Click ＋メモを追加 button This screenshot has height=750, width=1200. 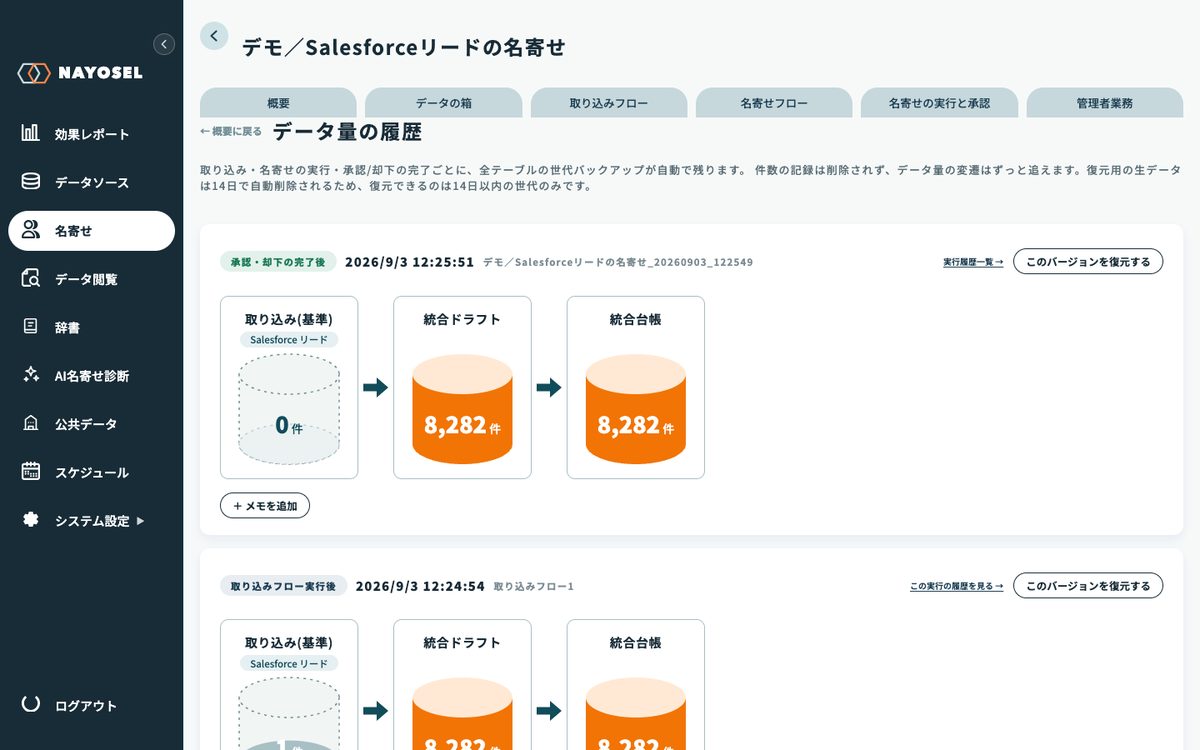(265, 506)
